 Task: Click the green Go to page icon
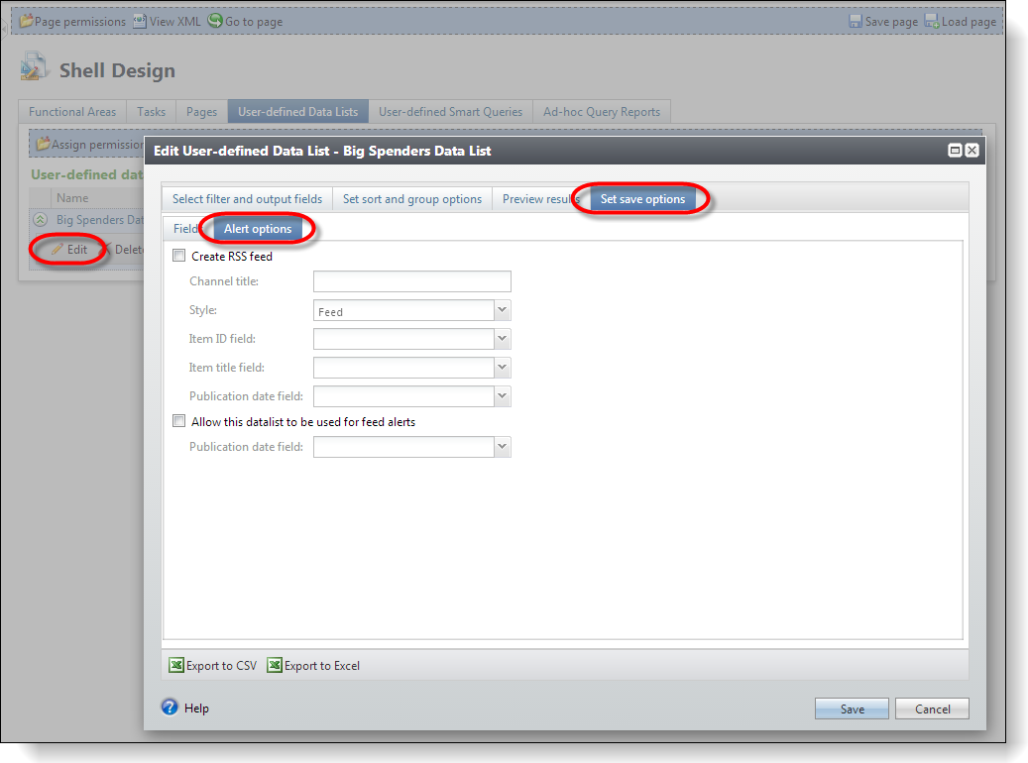[x=215, y=21]
